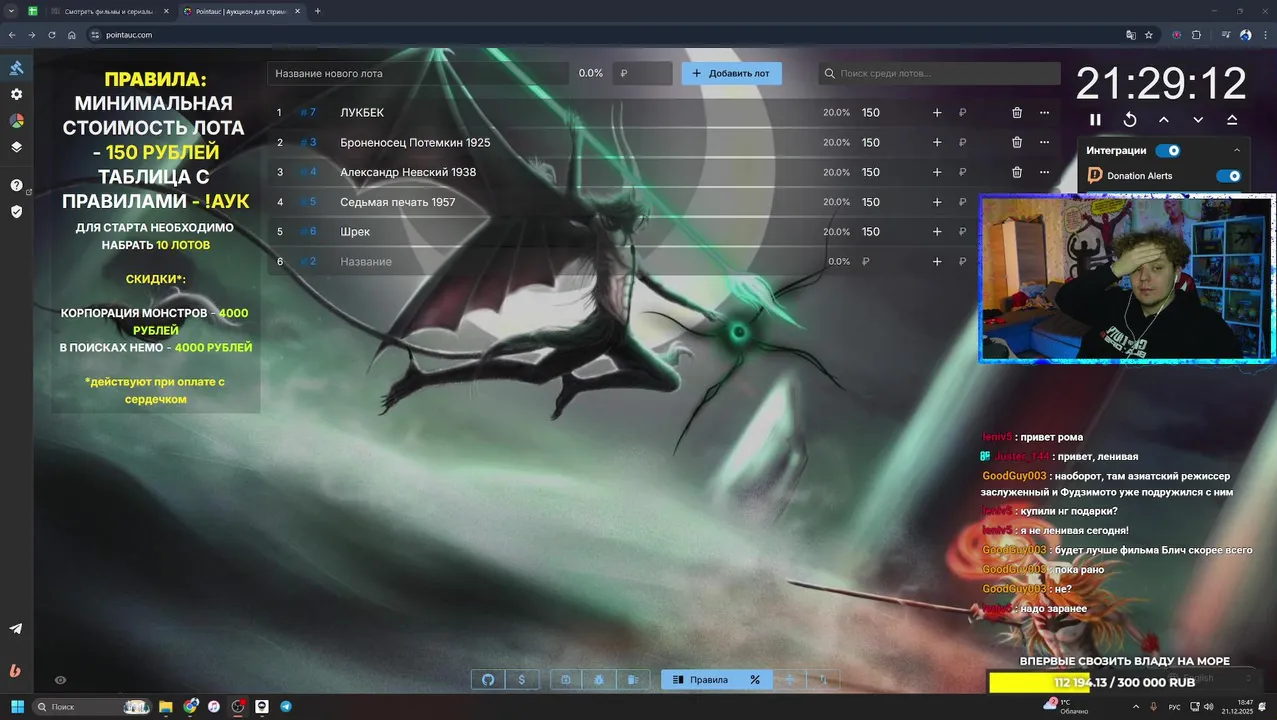The image size is (1277, 720).
Task: Bookmark this page with the star
Action: [x=1149, y=35]
